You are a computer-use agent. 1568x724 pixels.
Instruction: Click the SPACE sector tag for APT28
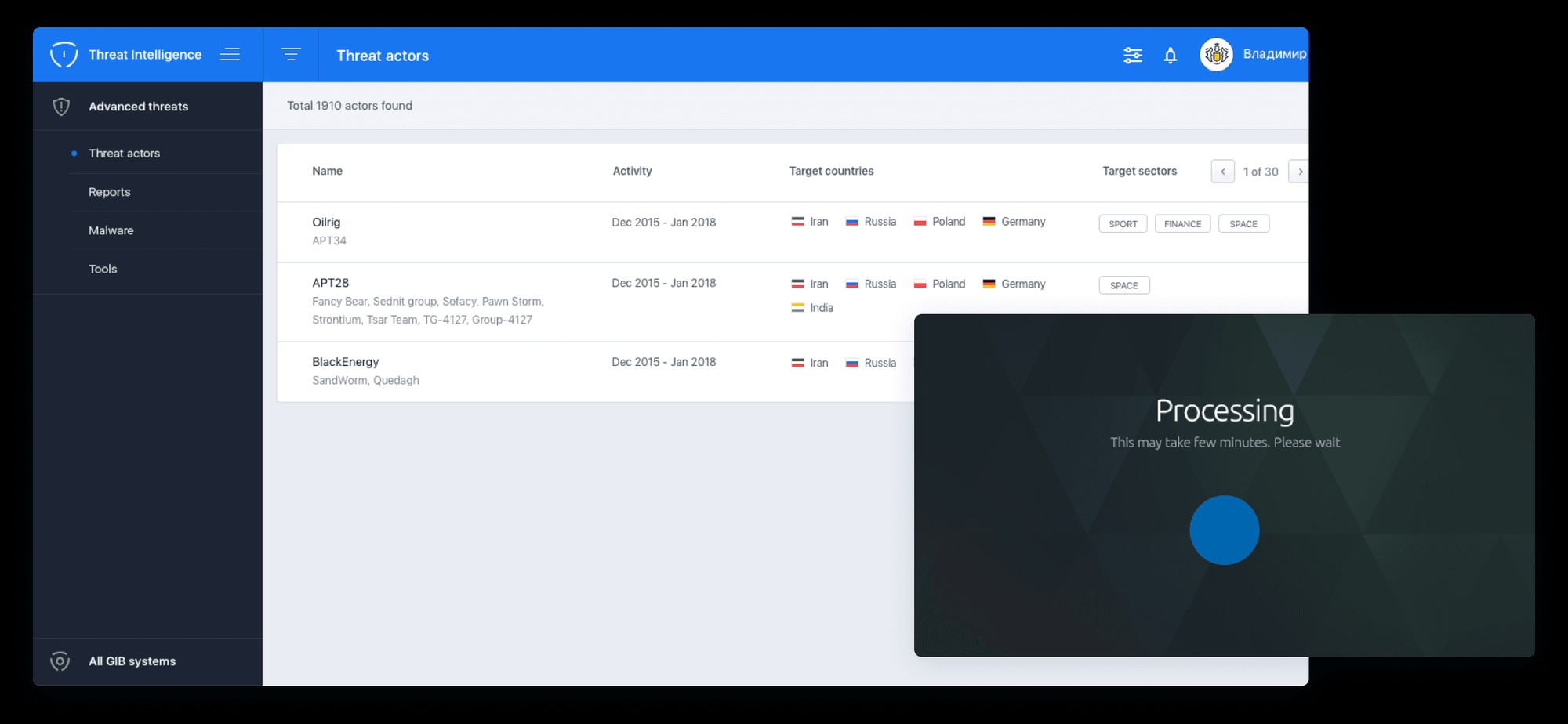(x=1124, y=285)
